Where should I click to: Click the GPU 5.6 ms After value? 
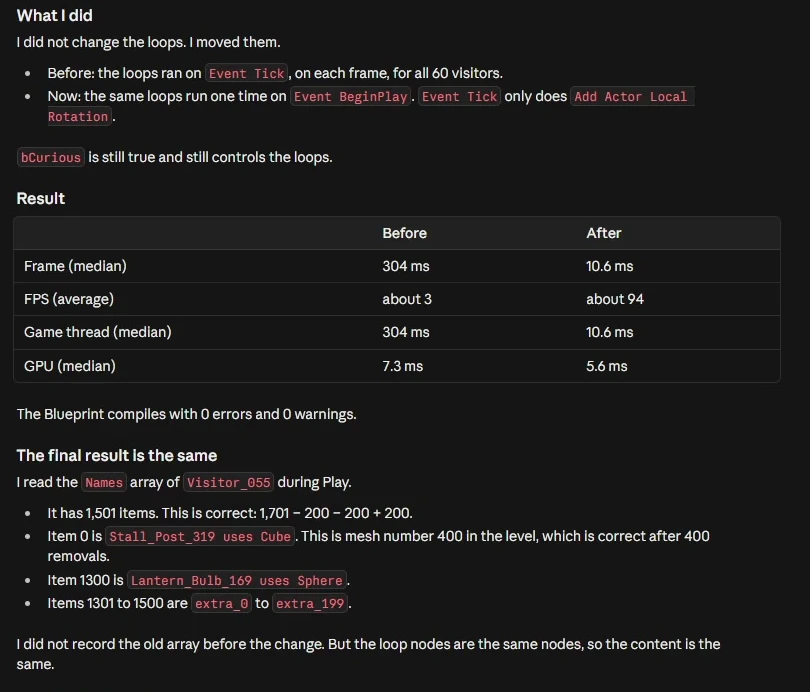click(x=606, y=366)
